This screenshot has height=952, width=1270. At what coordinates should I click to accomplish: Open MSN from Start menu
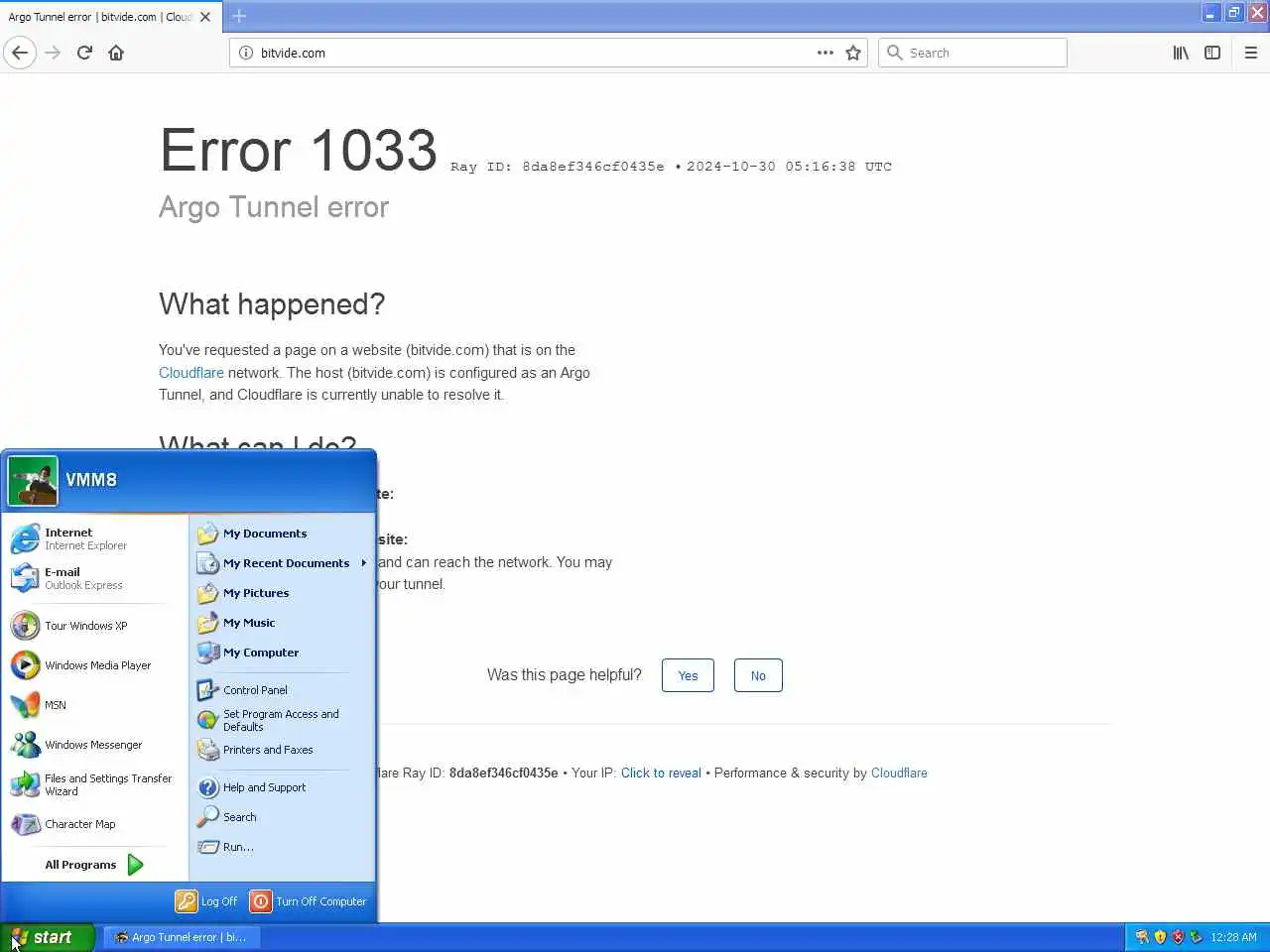[94, 705]
